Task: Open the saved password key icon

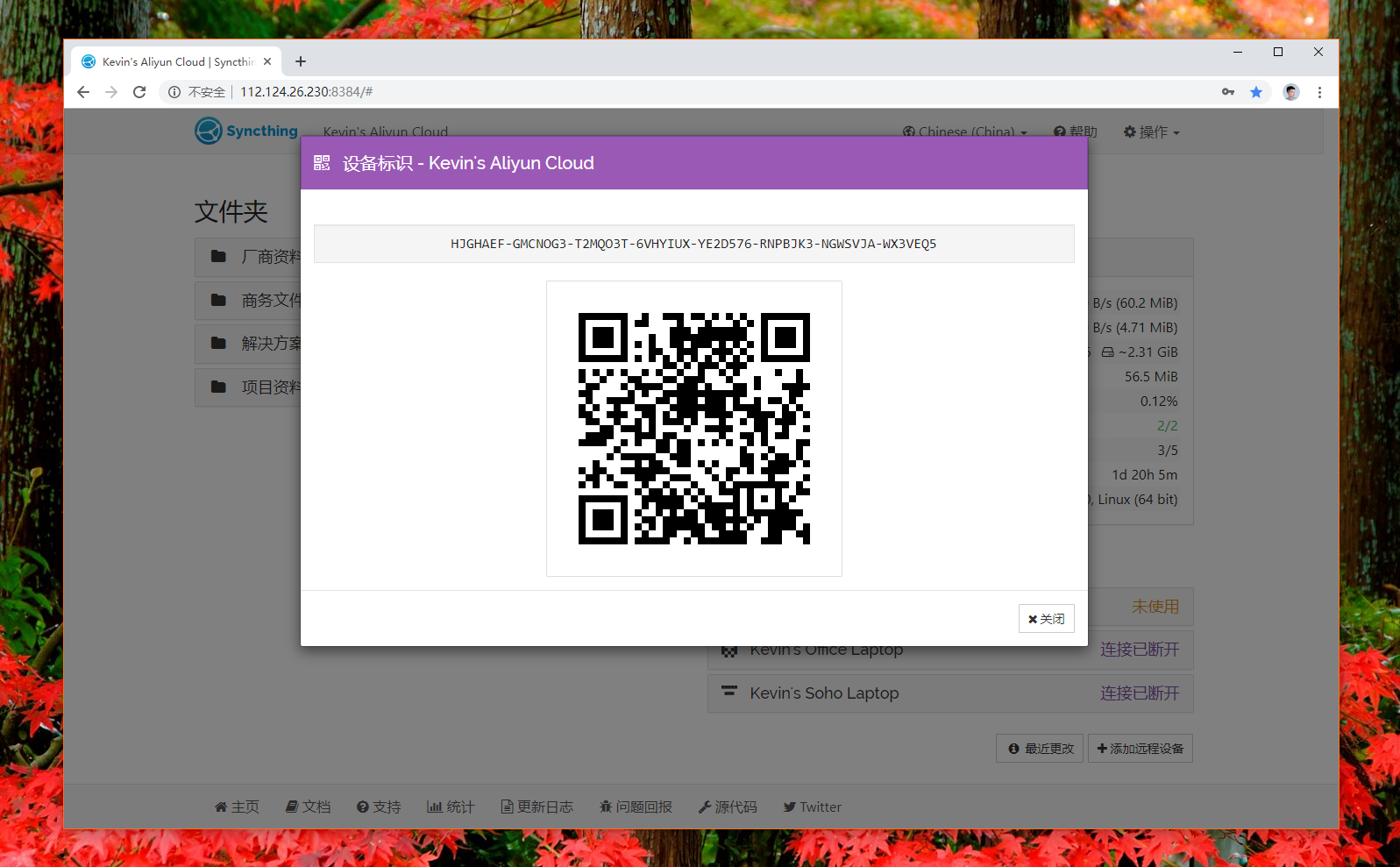Action: [x=1228, y=92]
